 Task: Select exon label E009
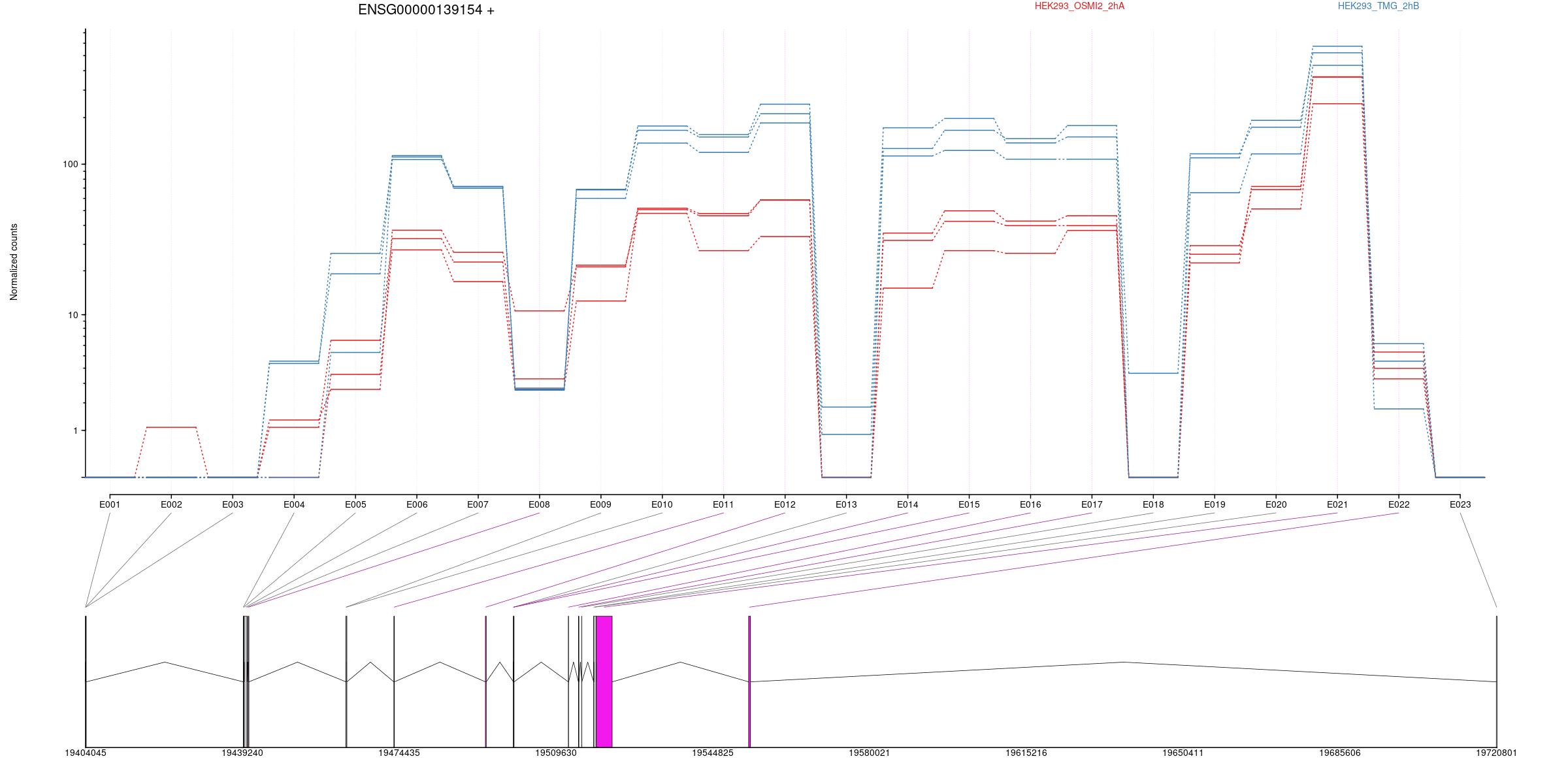600,504
